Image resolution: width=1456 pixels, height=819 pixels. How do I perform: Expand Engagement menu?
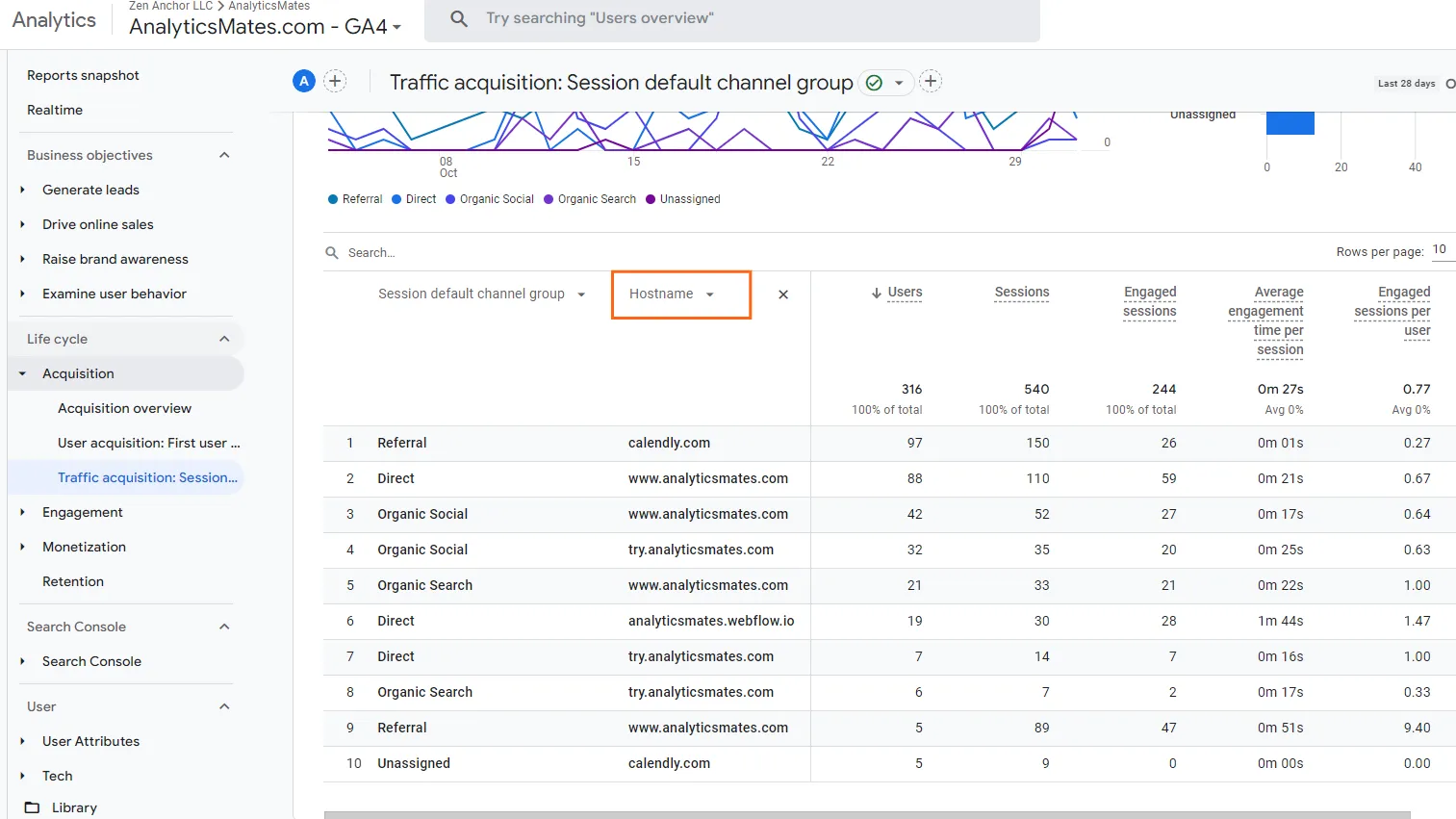pos(22,512)
